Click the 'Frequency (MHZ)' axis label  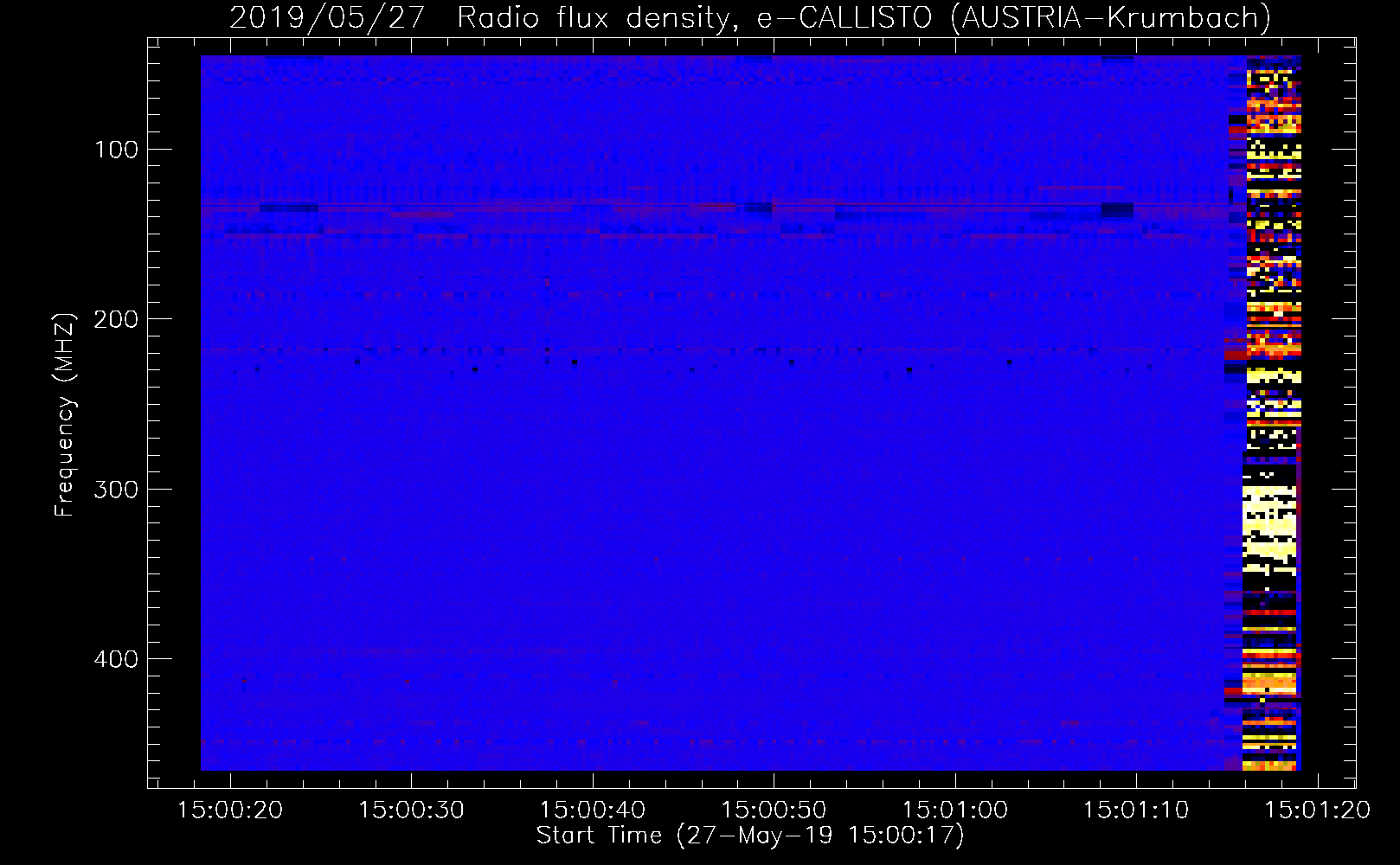pos(64,415)
